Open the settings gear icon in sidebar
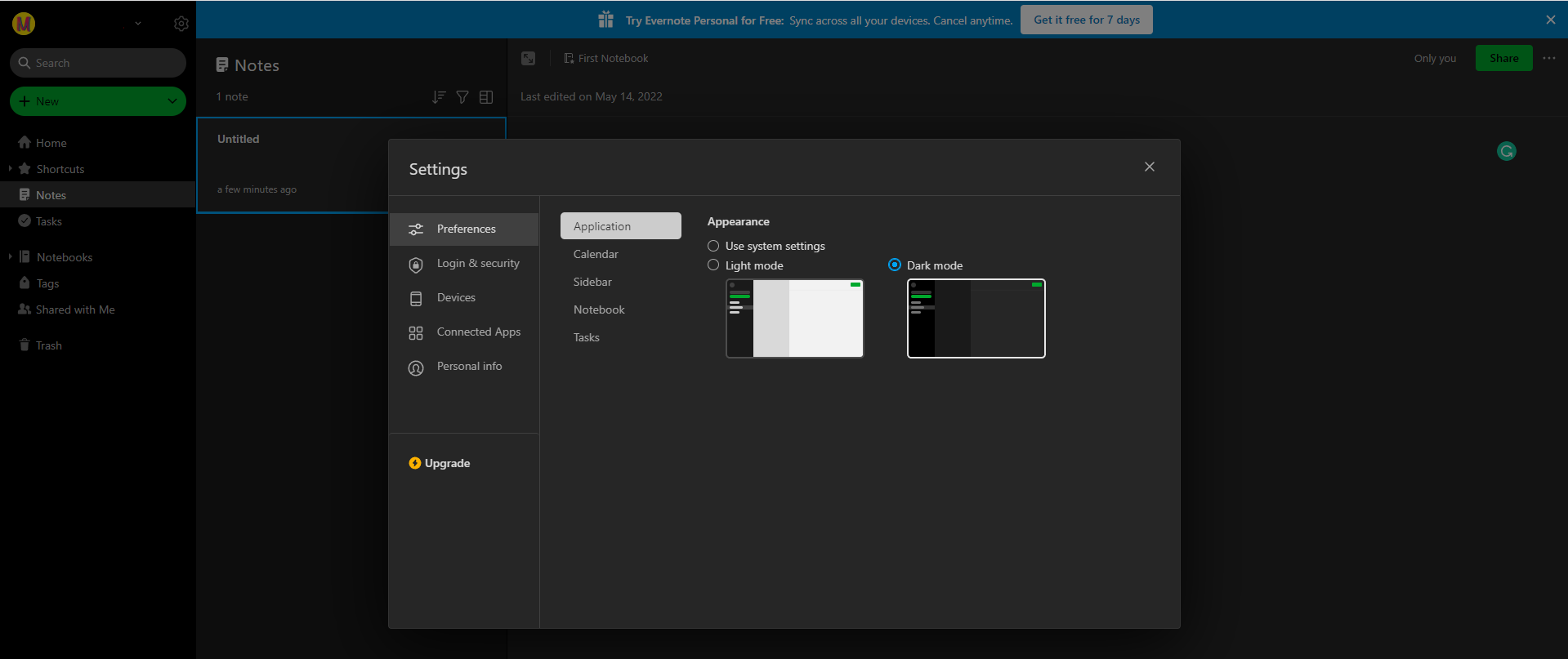Viewport: 1568px width, 659px height. pyautogui.click(x=181, y=24)
